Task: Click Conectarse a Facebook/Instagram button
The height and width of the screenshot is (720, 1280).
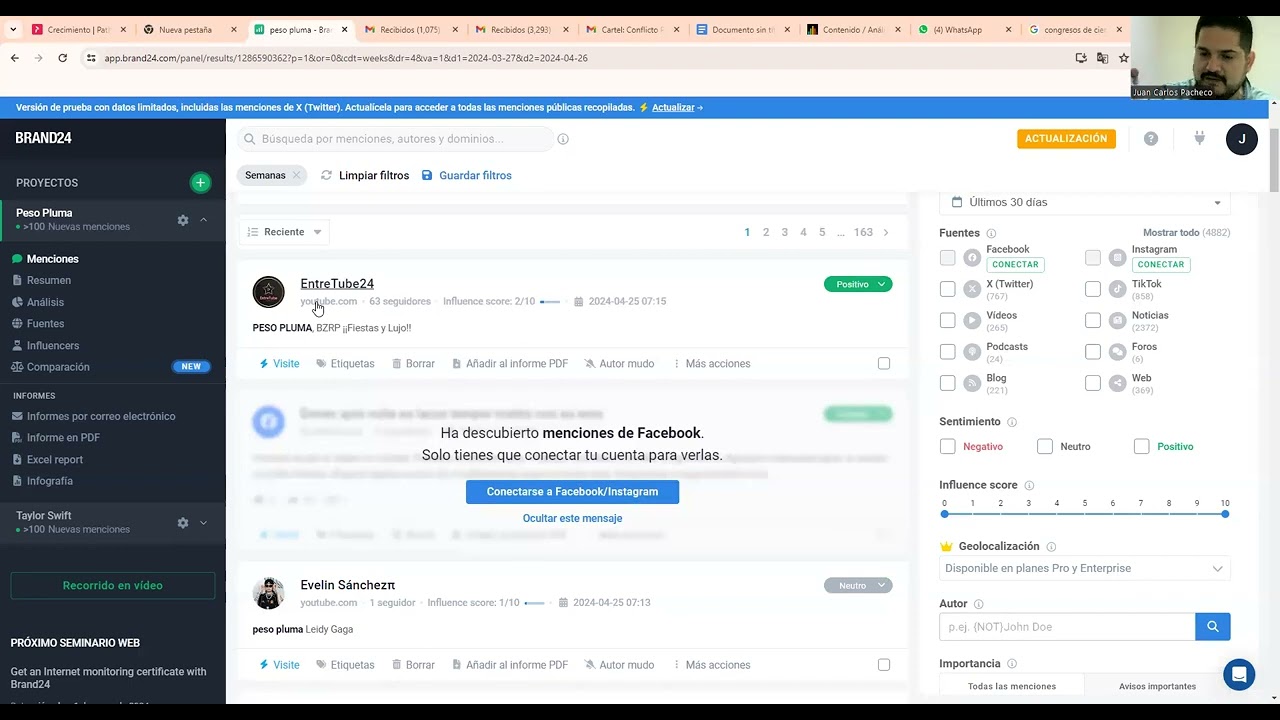Action: coord(572,492)
